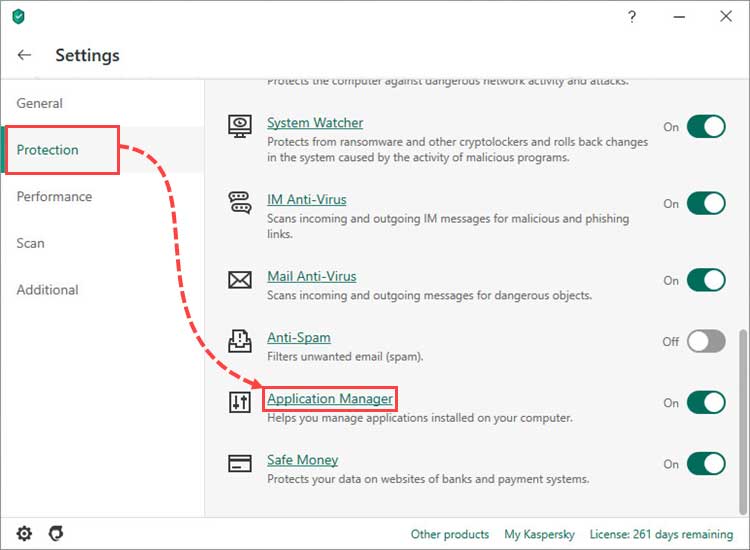Click the Other products link
Image resolution: width=750 pixels, height=550 pixels.
click(x=450, y=534)
